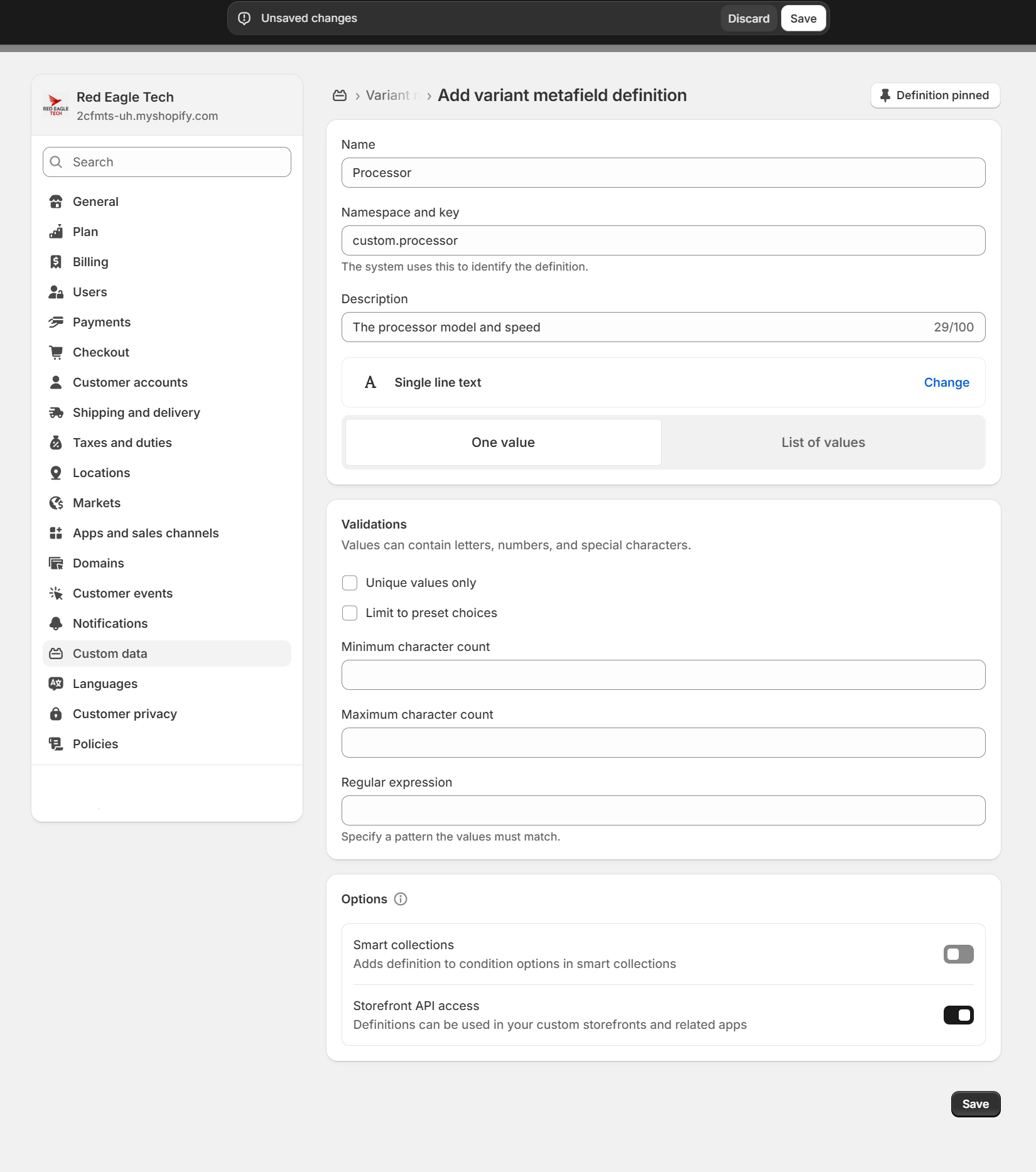Click the Regular expression input field
This screenshot has width=1036, height=1172.
pos(663,810)
